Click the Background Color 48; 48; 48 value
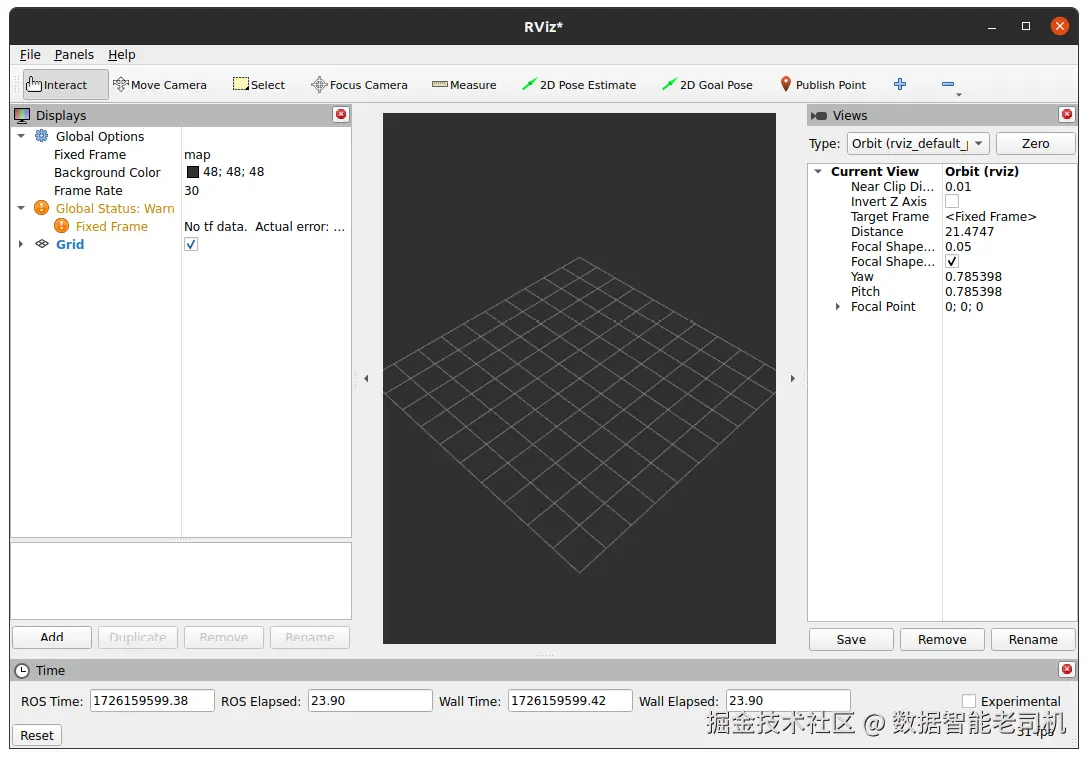The image size is (1088, 758). coord(233,172)
